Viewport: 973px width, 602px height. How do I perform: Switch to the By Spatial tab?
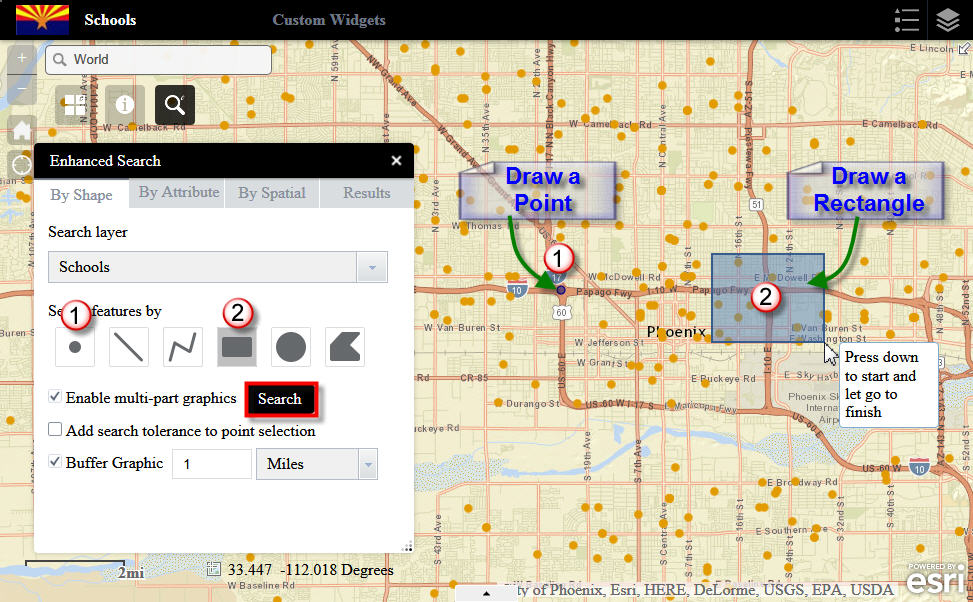tap(272, 193)
